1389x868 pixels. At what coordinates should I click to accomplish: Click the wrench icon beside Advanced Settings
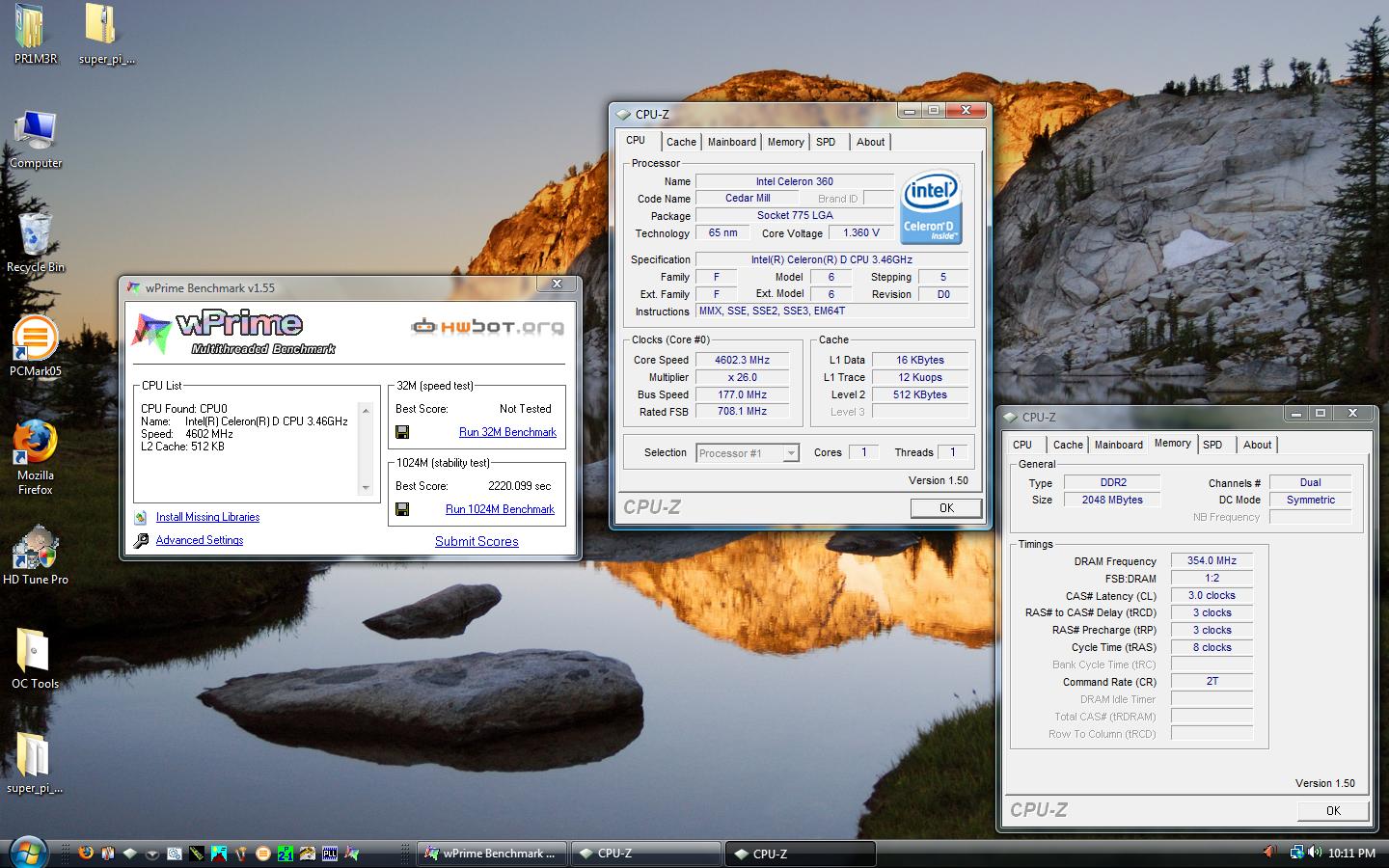(141, 540)
